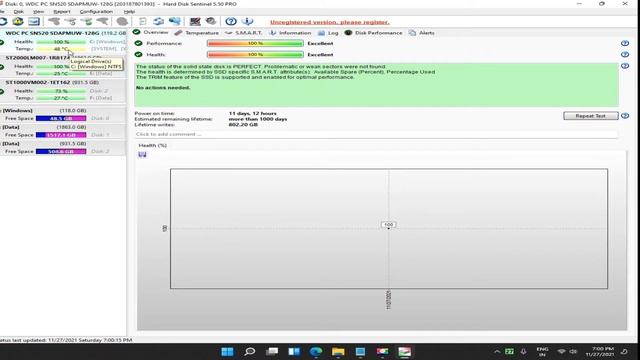Click help icon beside green status text box

pos(624,66)
